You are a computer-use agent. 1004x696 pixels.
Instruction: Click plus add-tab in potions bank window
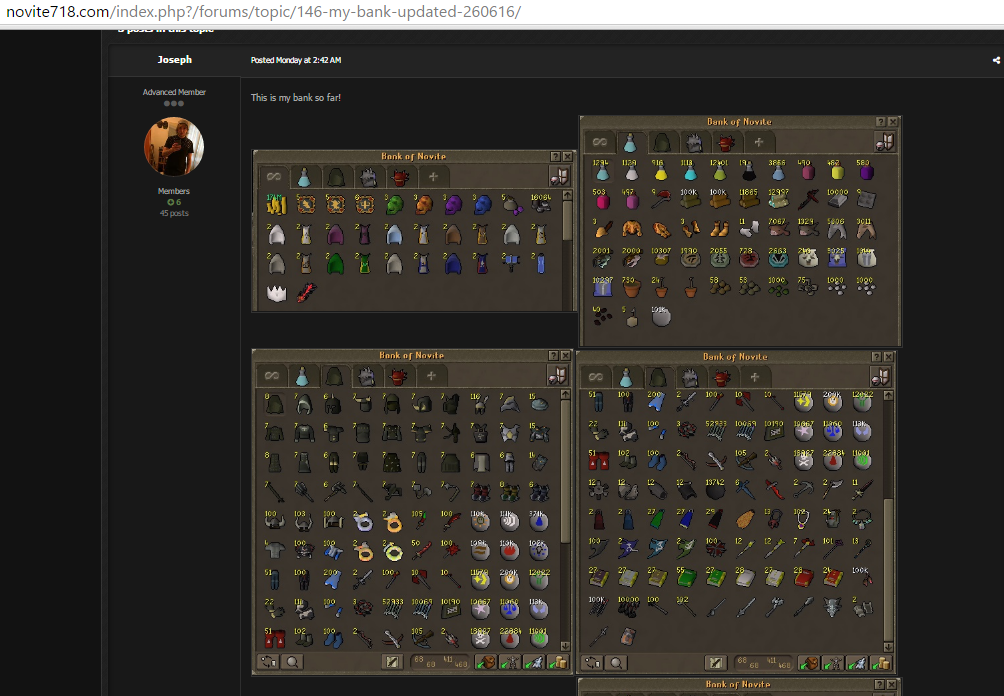coord(758,142)
